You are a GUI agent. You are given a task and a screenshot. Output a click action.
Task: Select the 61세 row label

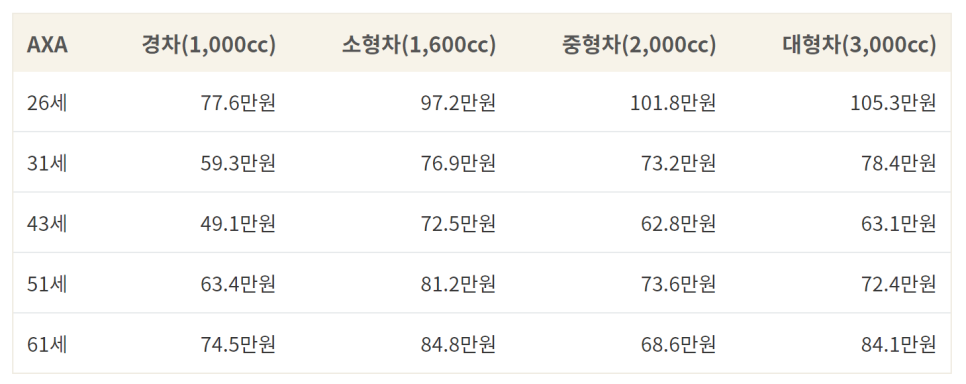[x=47, y=344]
